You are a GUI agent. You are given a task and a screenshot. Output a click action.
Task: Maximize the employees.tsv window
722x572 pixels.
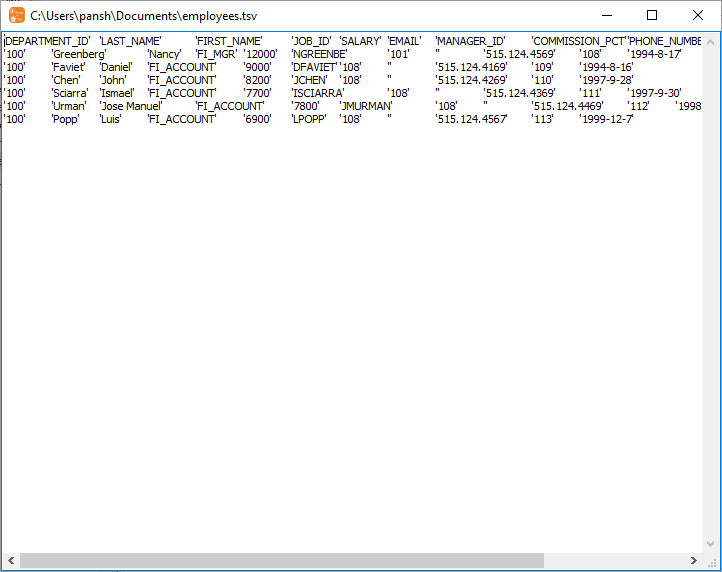point(652,15)
